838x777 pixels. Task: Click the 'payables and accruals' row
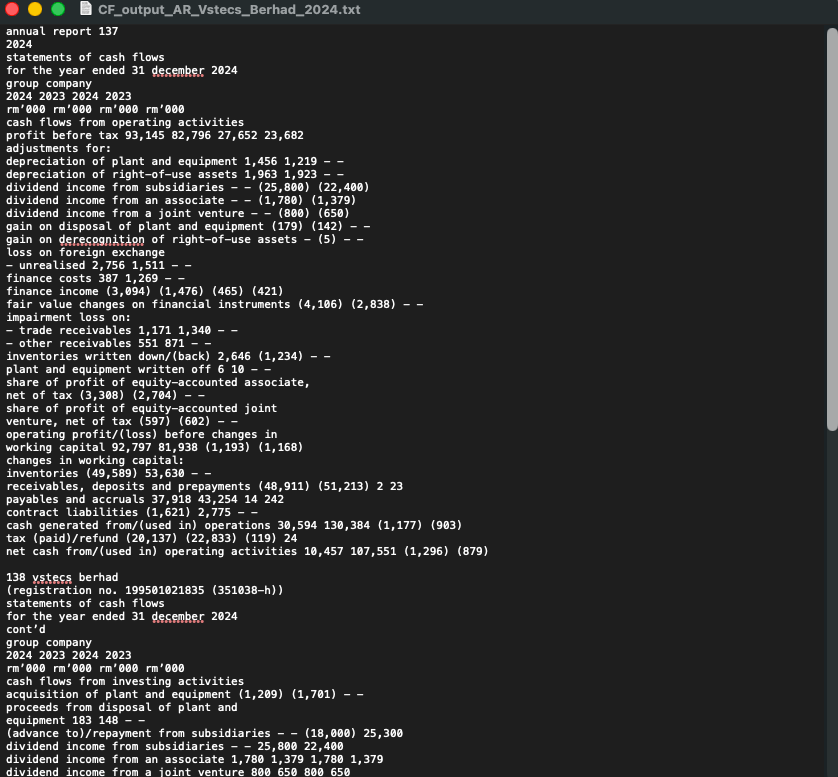pyautogui.click(x=145, y=499)
